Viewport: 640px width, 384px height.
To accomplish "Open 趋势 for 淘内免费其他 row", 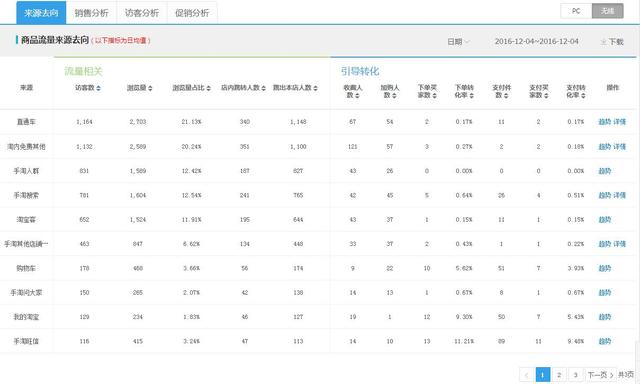I will coord(604,146).
